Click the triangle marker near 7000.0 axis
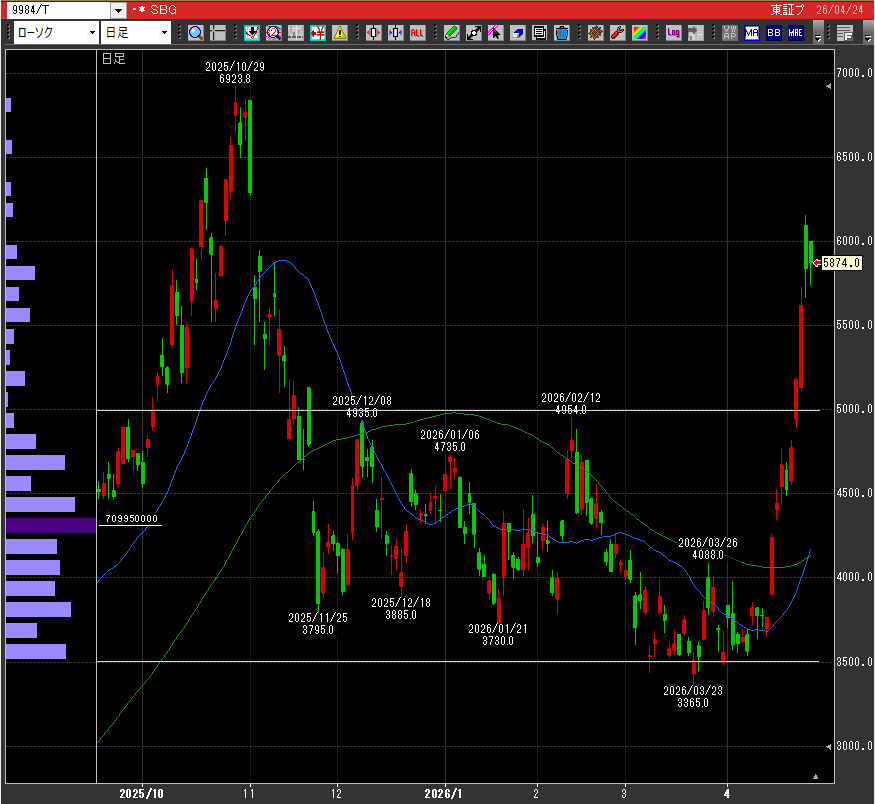Screen dimensions: 875x804 [x=829, y=86]
